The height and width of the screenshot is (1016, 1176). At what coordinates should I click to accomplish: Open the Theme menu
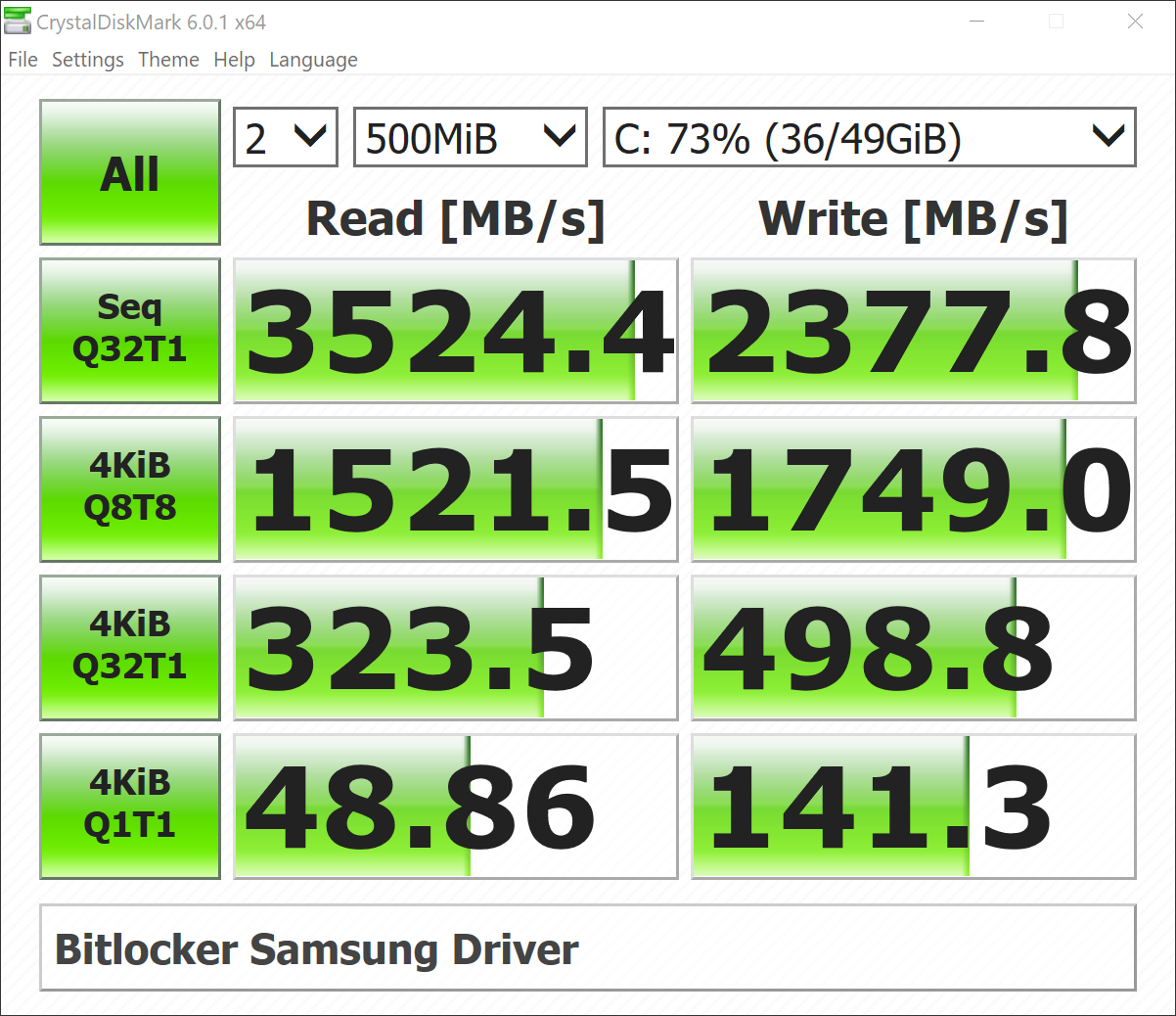(168, 60)
